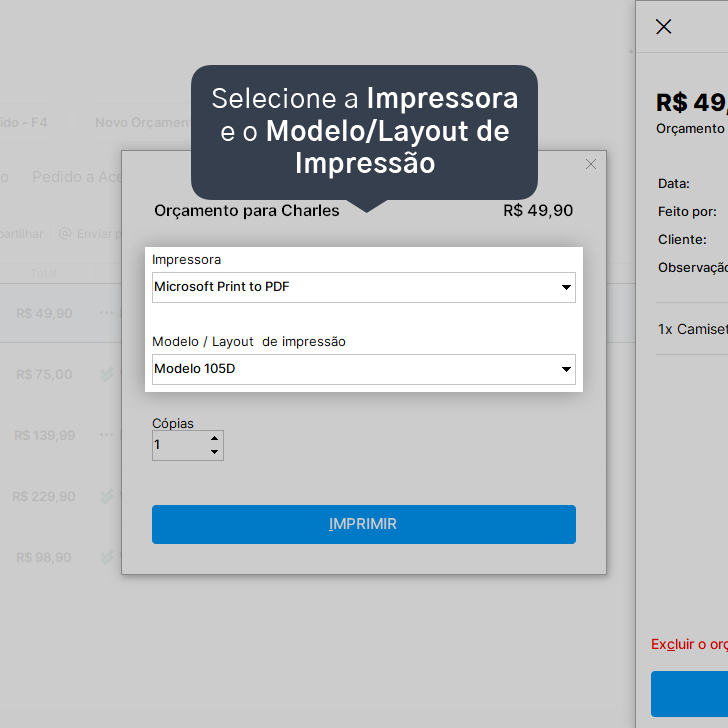Image resolution: width=728 pixels, height=728 pixels.
Task: Click the check icon on R$ 229,90 row
Action: point(107,496)
